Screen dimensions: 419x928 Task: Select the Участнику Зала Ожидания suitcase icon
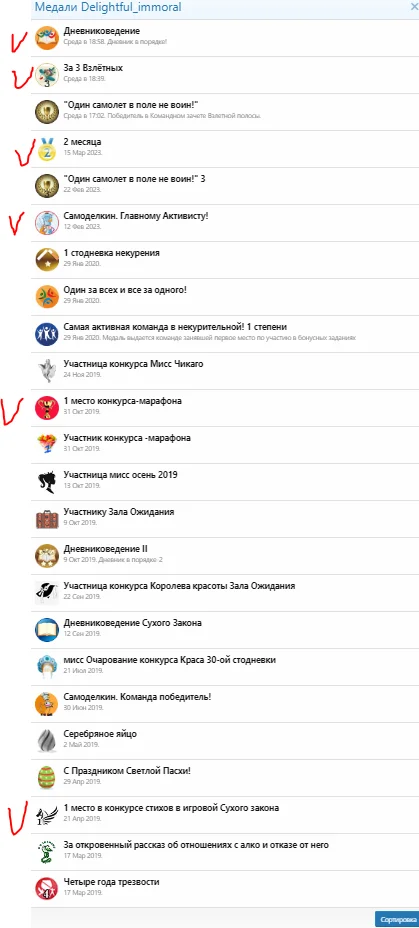46,518
